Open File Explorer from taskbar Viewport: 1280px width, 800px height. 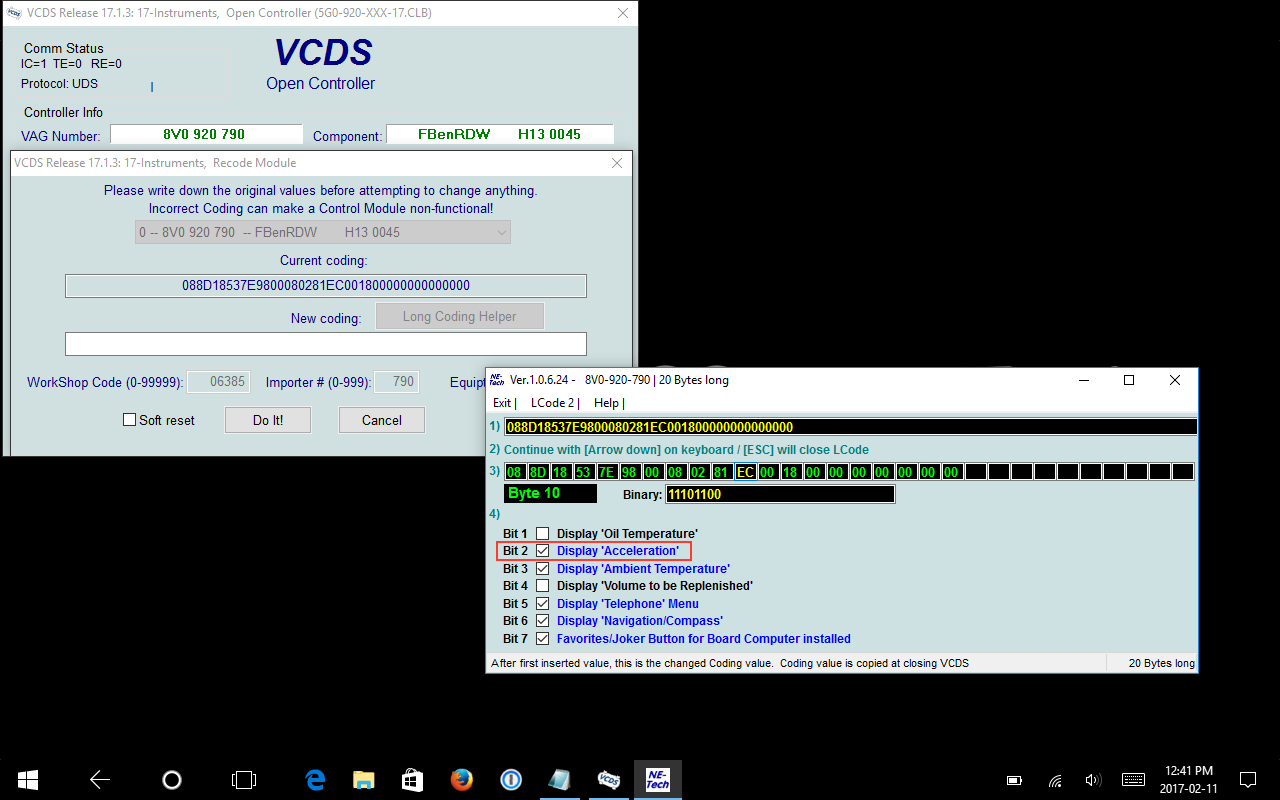(364, 780)
